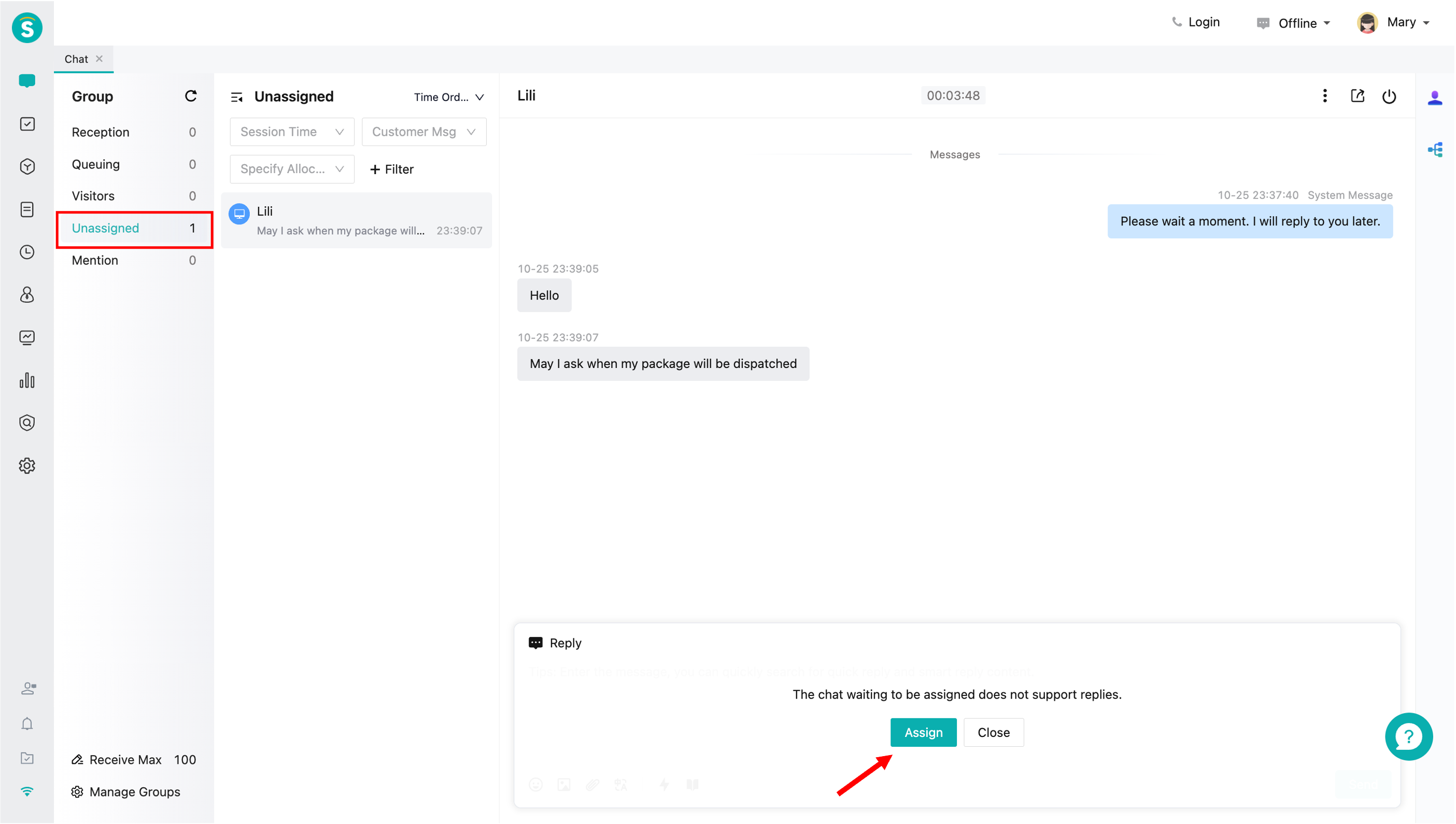Open the Time Order sort dropdown
Screen dimensions: 1456x824
(448, 97)
